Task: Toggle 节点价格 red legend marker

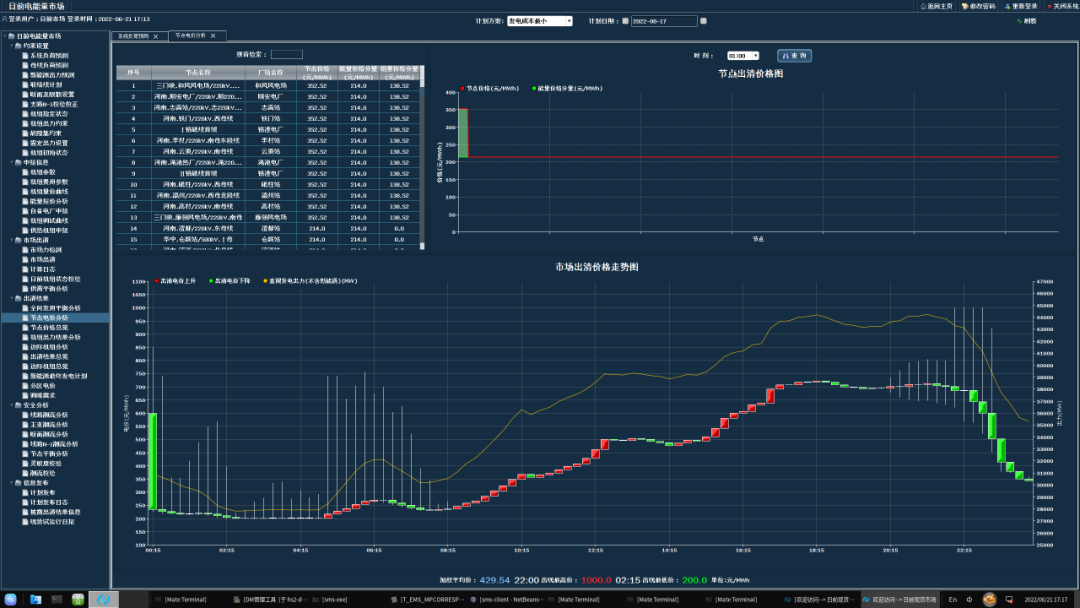Action: tap(462, 89)
